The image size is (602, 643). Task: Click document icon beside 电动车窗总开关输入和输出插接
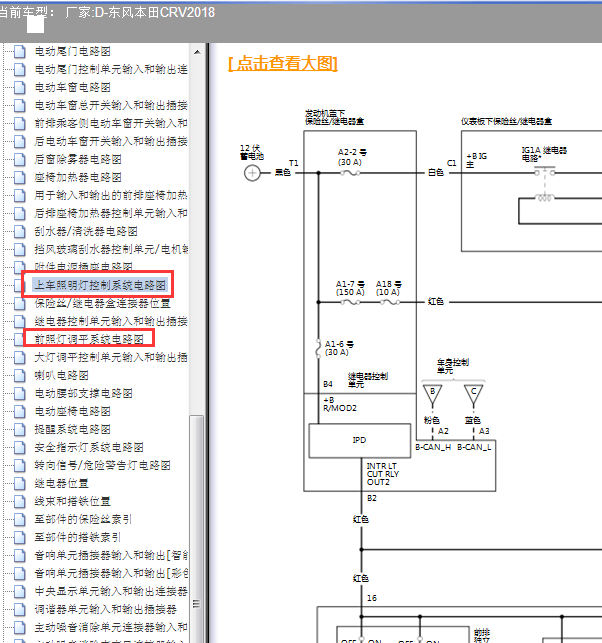coord(19,105)
